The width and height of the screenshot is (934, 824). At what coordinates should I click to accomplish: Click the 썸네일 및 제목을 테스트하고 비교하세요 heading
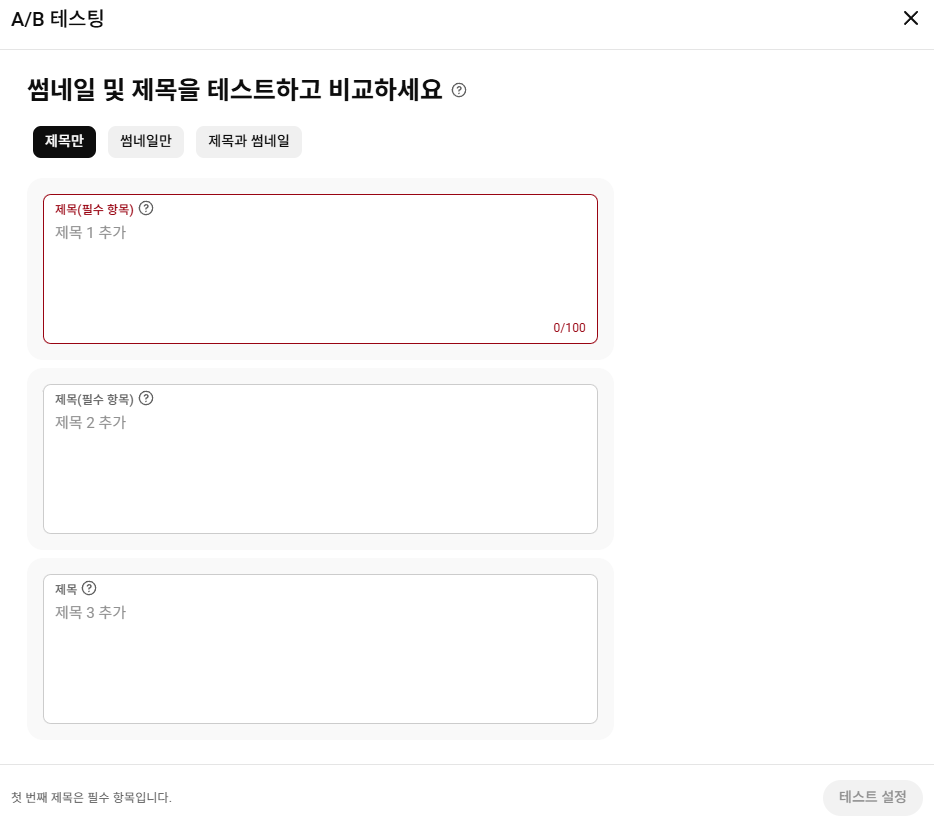point(234,90)
